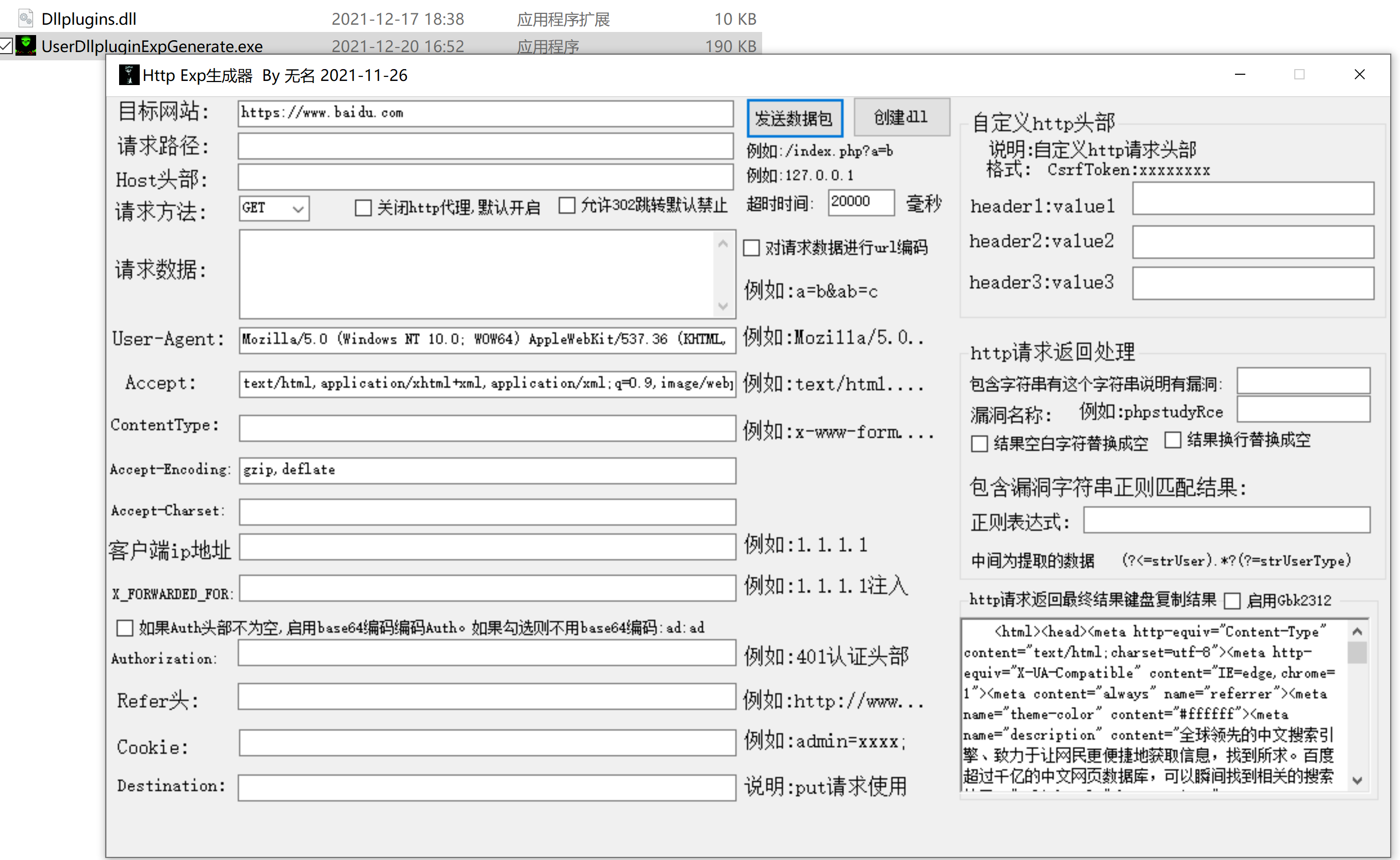
Task: Click down arrow in request data textbox
Action: tap(722, 307)
